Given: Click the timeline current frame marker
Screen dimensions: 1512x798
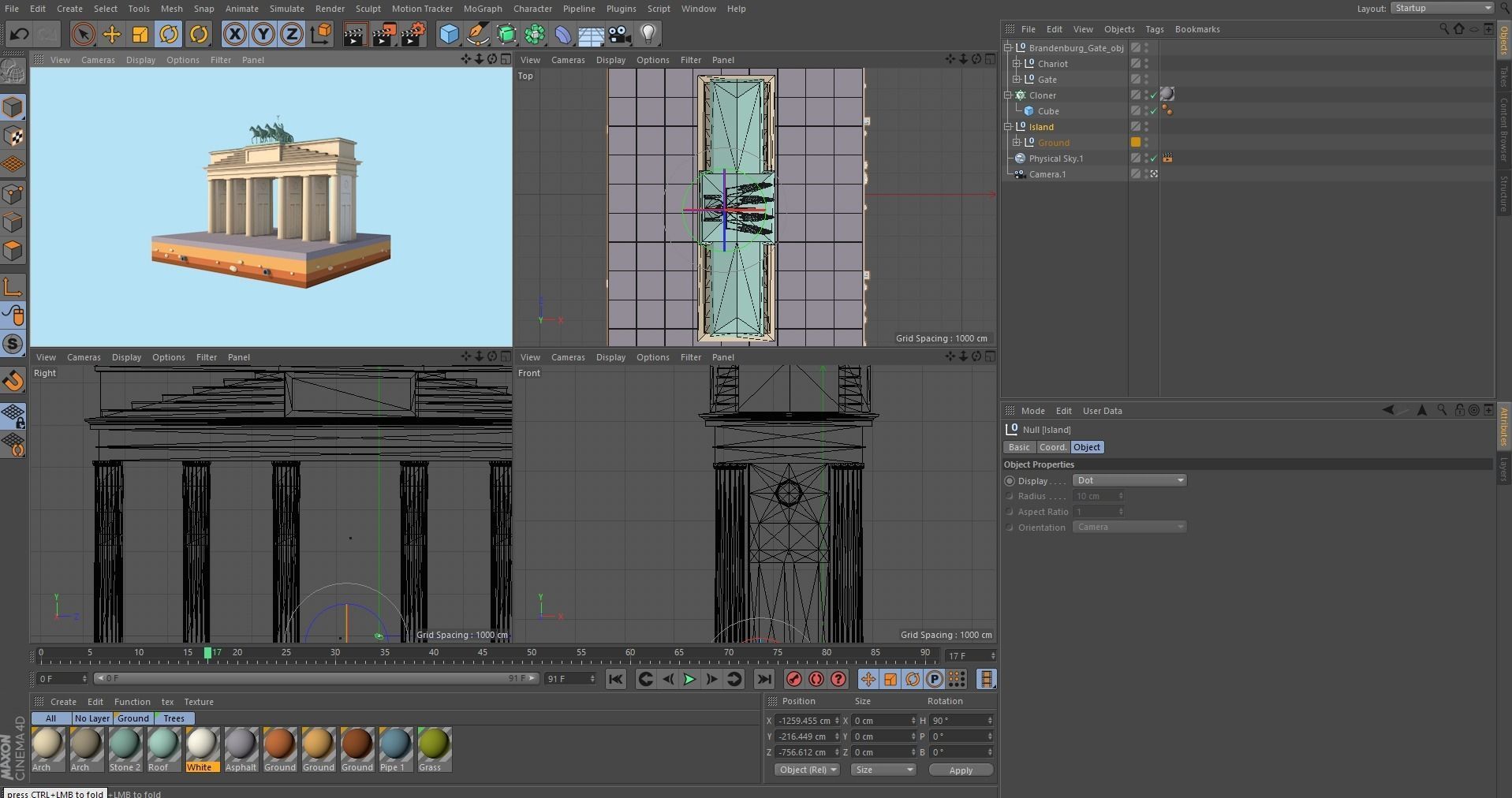Looking at the screenshot, I should pyautogui.click(x=207, y=653).
